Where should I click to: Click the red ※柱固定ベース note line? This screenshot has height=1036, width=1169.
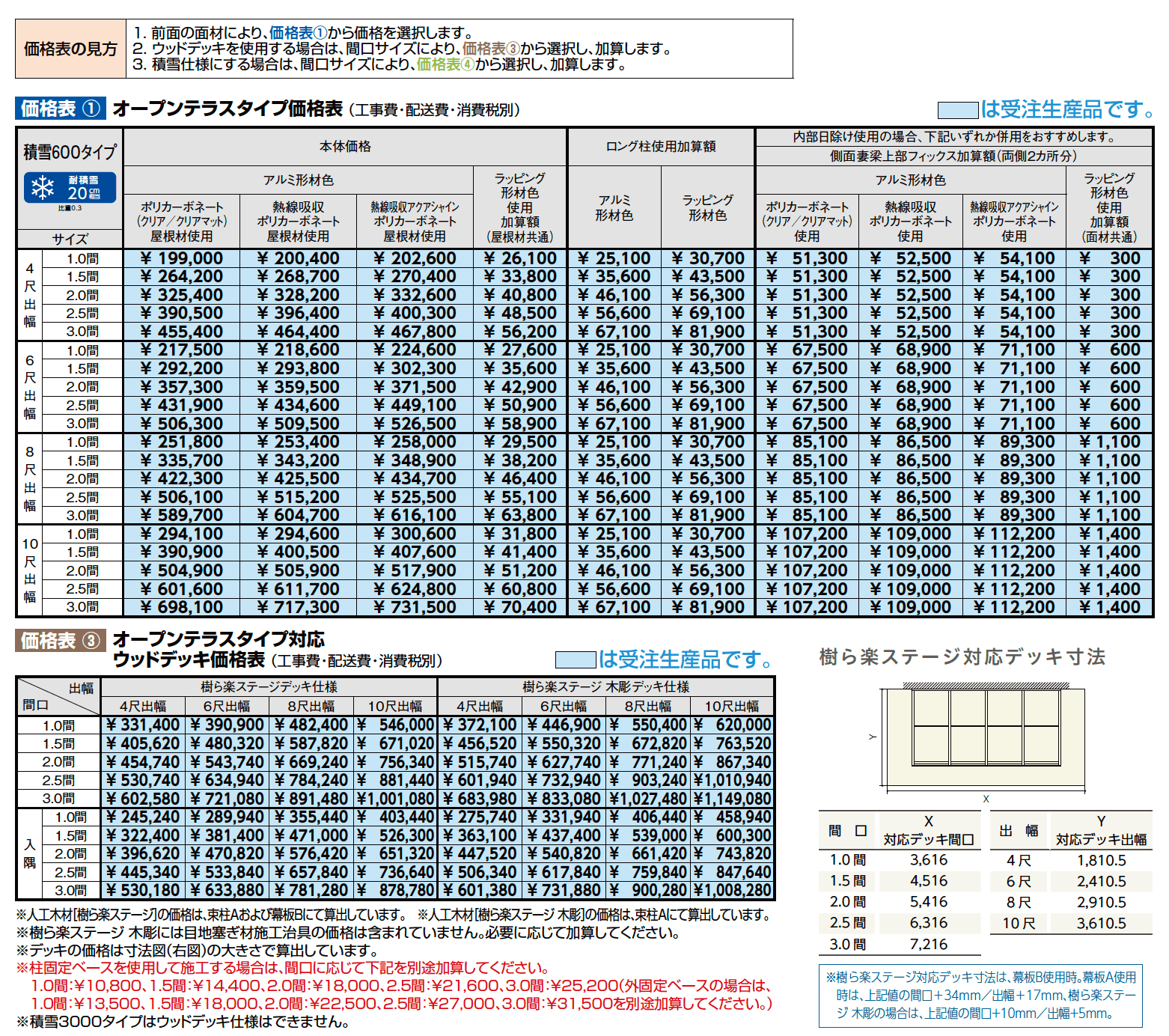click(284, 968)
